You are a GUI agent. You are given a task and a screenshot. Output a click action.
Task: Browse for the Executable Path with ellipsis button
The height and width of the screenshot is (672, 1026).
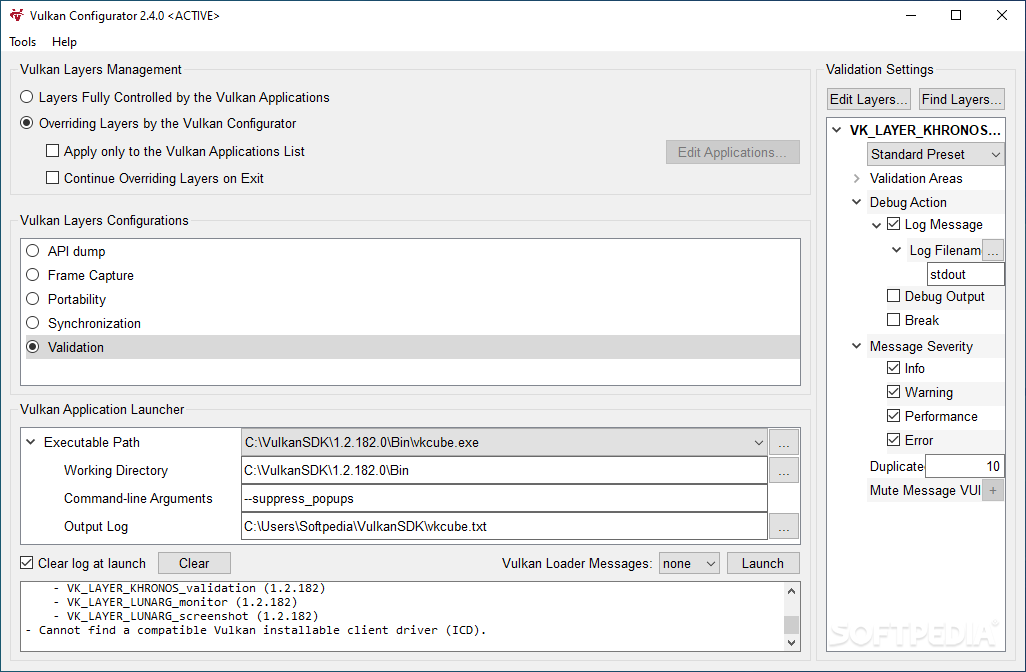(783, 442)
